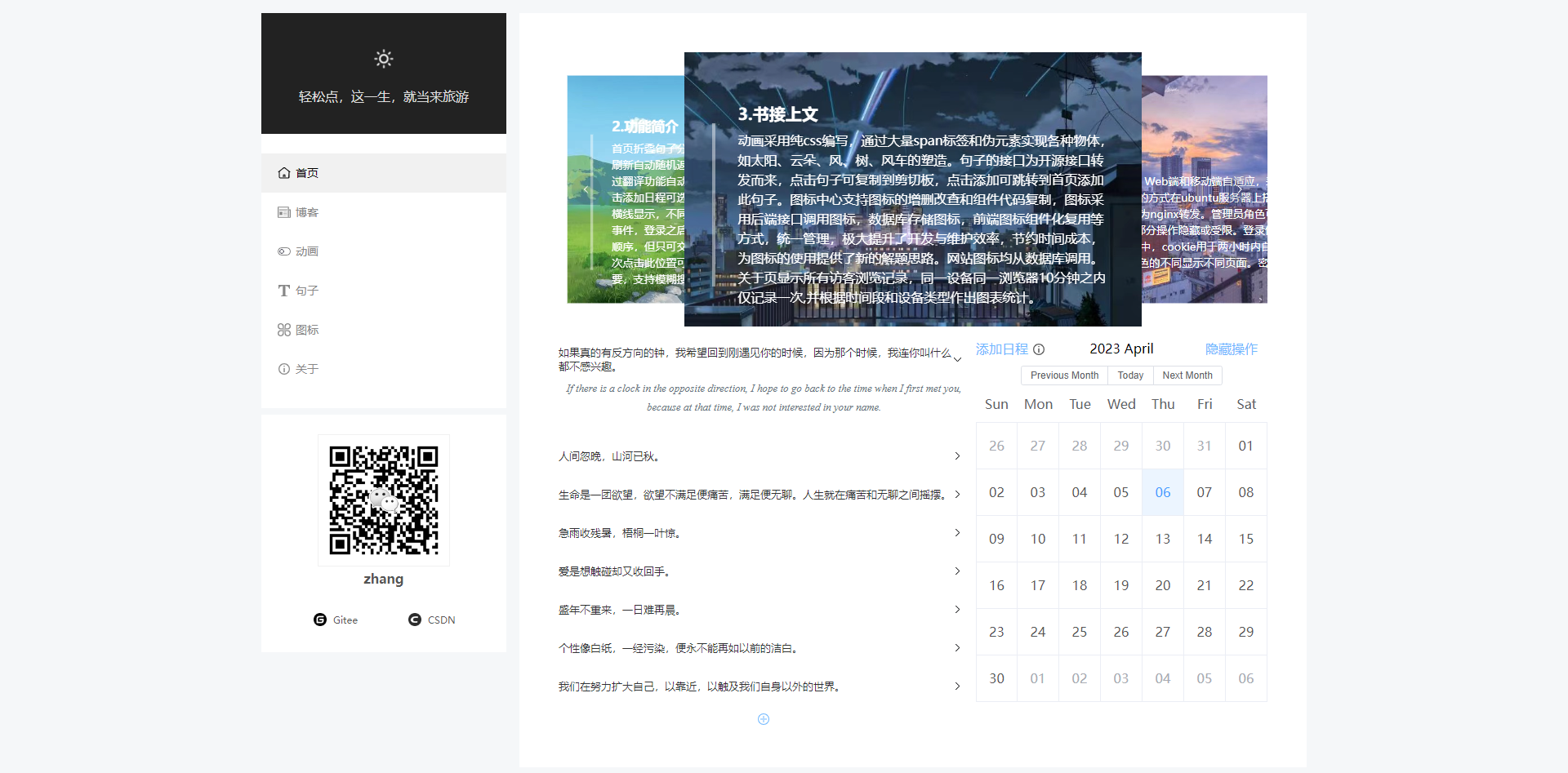This screenshot has width=1568, height=773.
Task: Click the info icon beside 关于
Action: [284, 369]
